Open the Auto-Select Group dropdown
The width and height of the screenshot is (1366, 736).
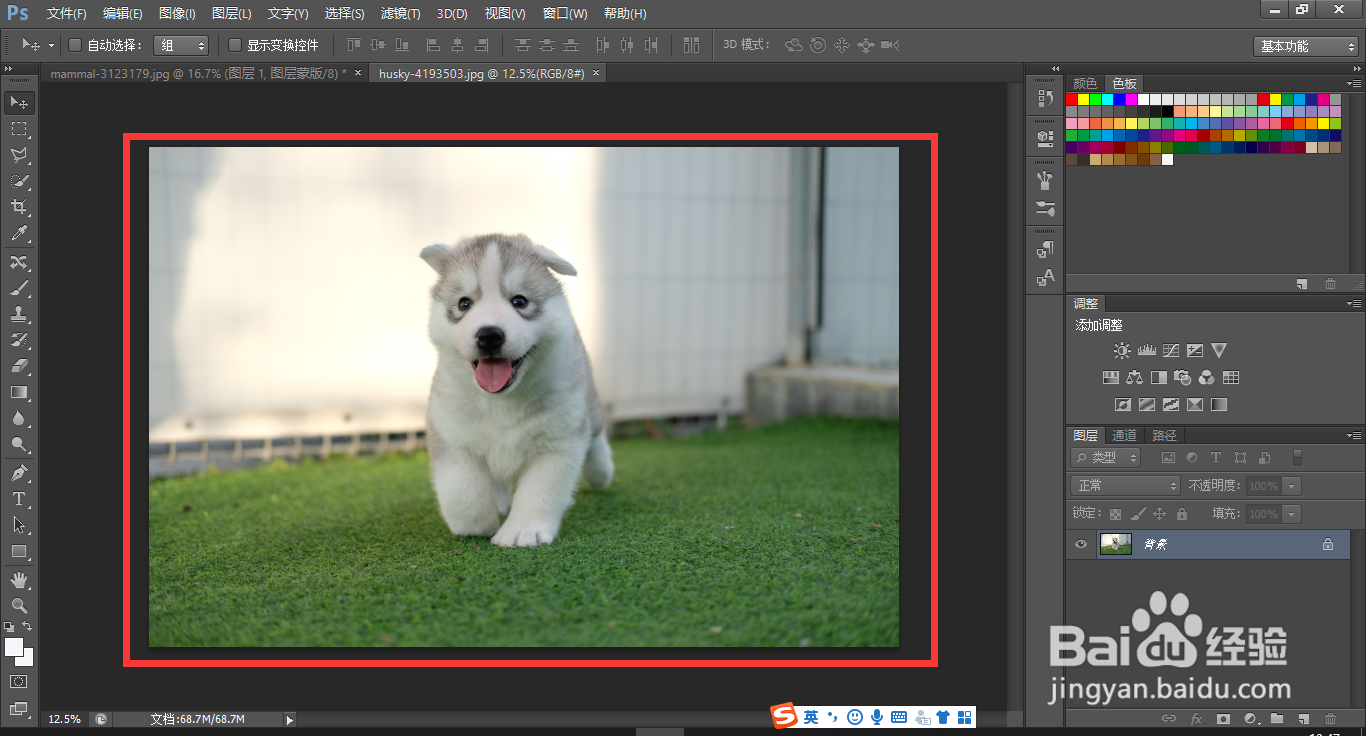[x=181, y=45]
